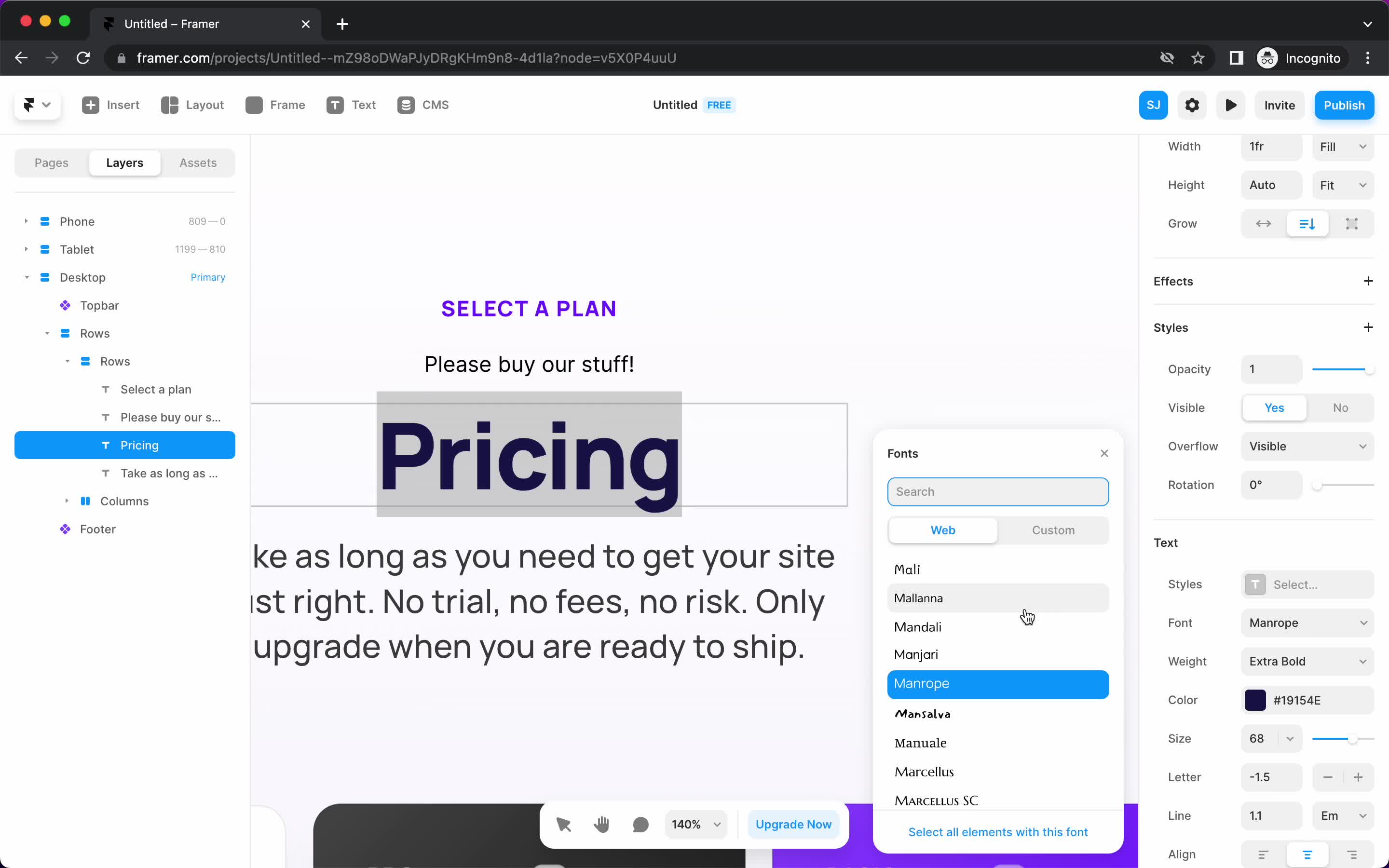1389x868 pixels.
Task: Click Publish button to publish site
Action: tap(1344, 105)
